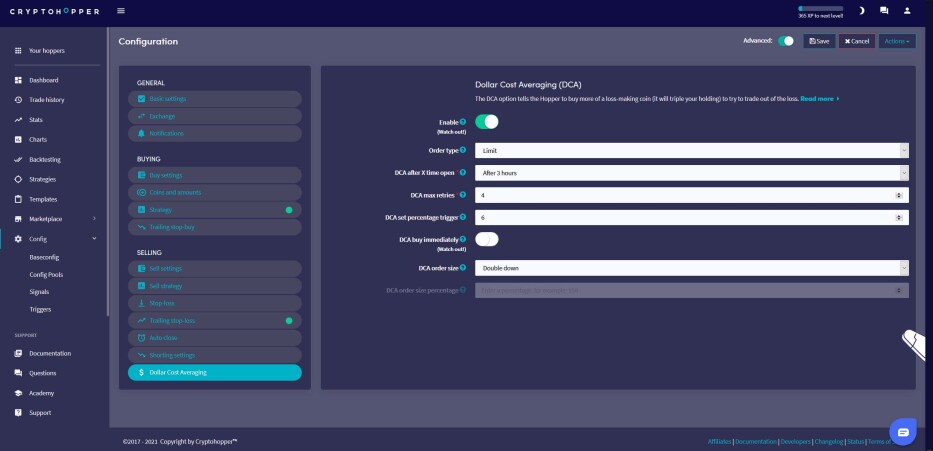Cancel configuration changes
The height and width of the screenshot is (451, 933).
(857, 41)
